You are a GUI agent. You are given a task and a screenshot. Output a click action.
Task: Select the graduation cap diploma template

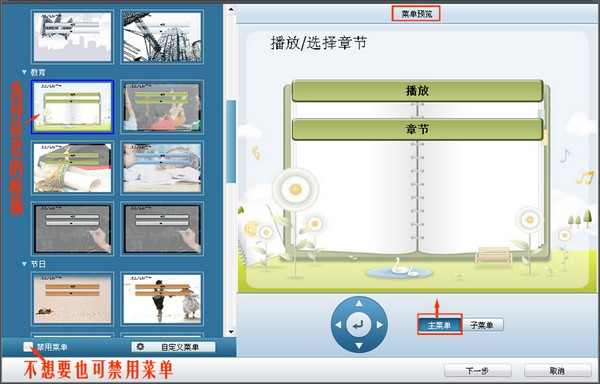72,168
